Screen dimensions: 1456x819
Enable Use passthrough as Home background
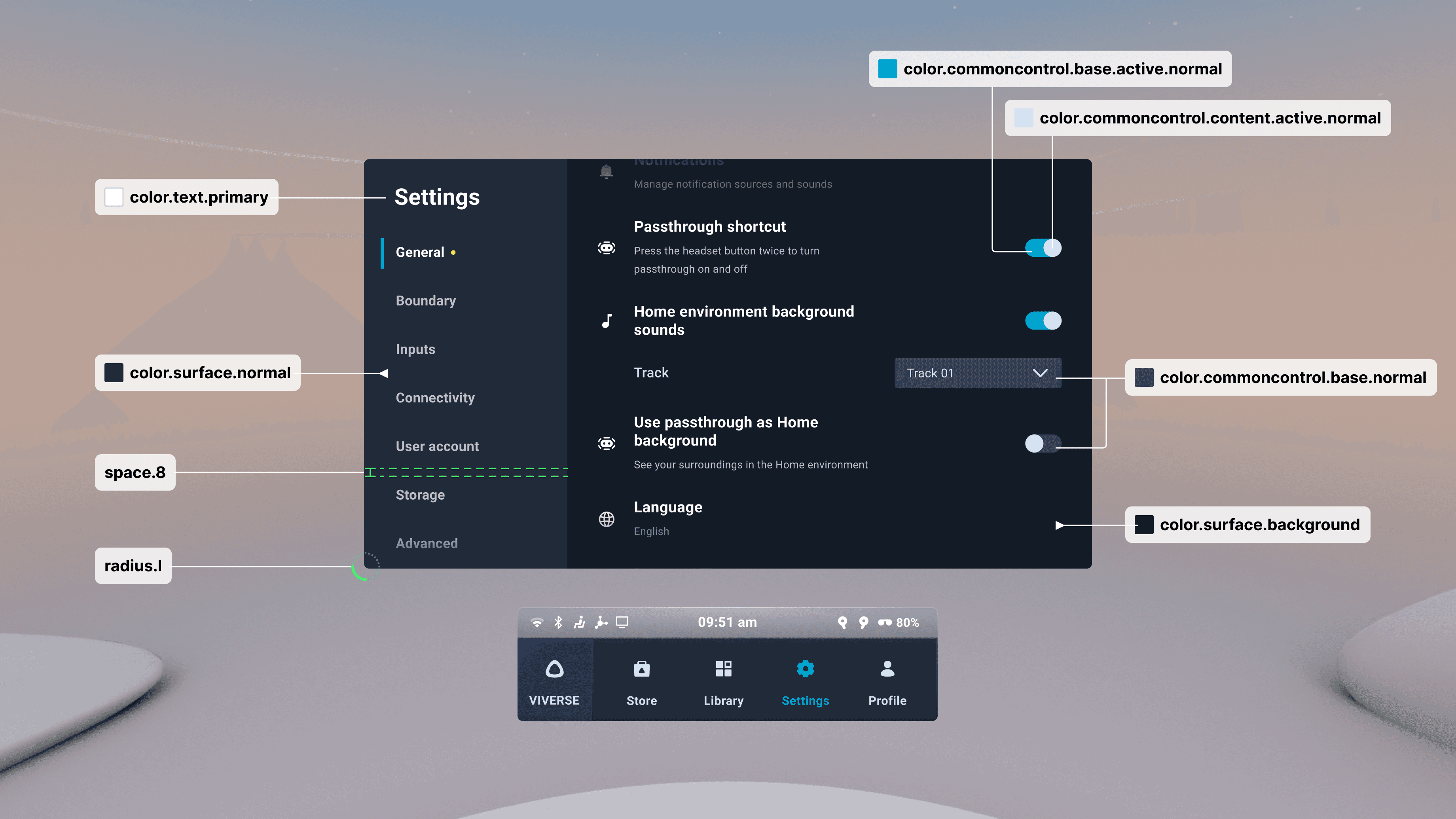click(x=1043, y=443)
